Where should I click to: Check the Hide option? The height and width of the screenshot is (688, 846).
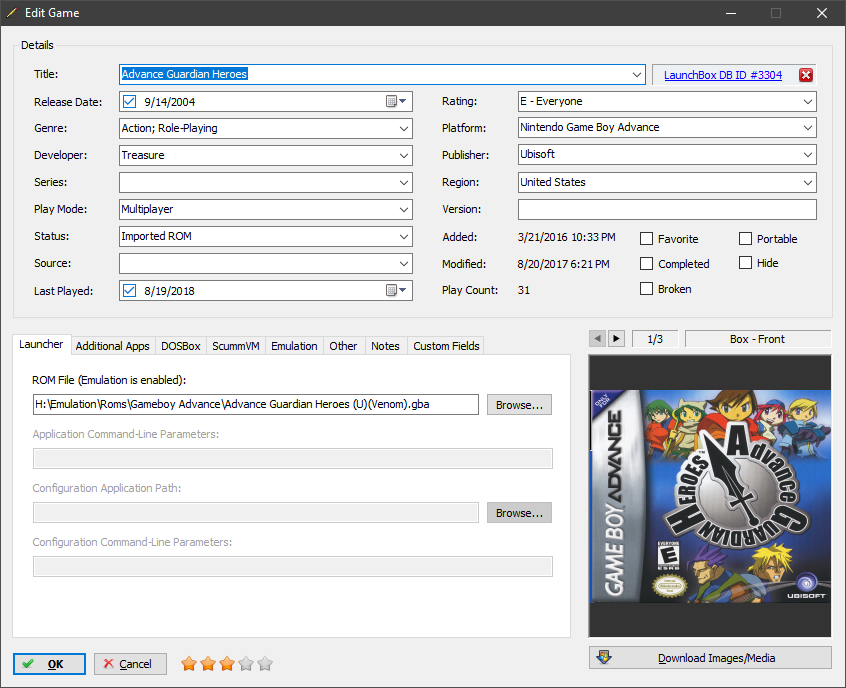[745, 263]
